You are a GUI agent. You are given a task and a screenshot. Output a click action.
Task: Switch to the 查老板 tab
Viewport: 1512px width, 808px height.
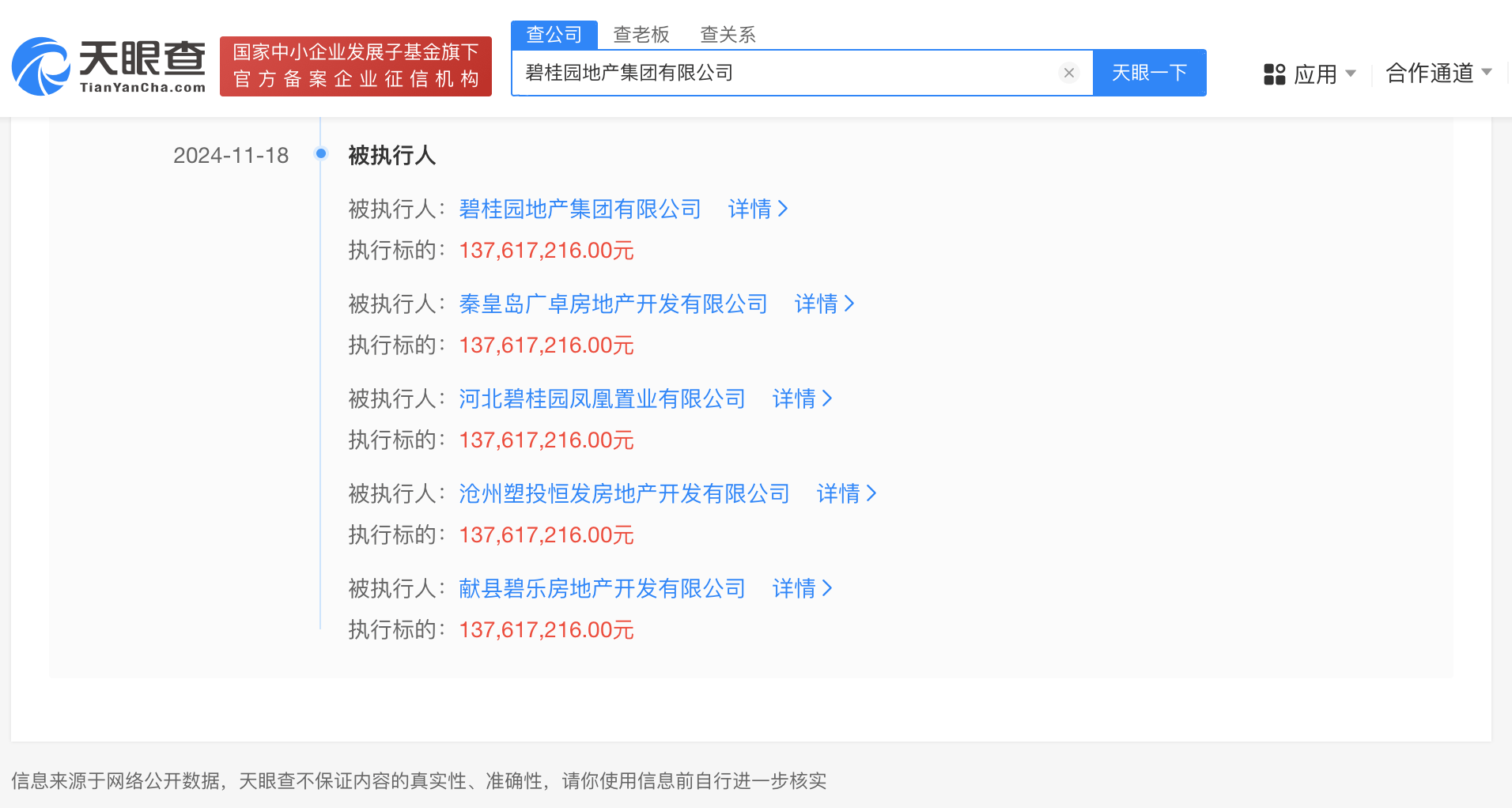(x=641, y=35)
